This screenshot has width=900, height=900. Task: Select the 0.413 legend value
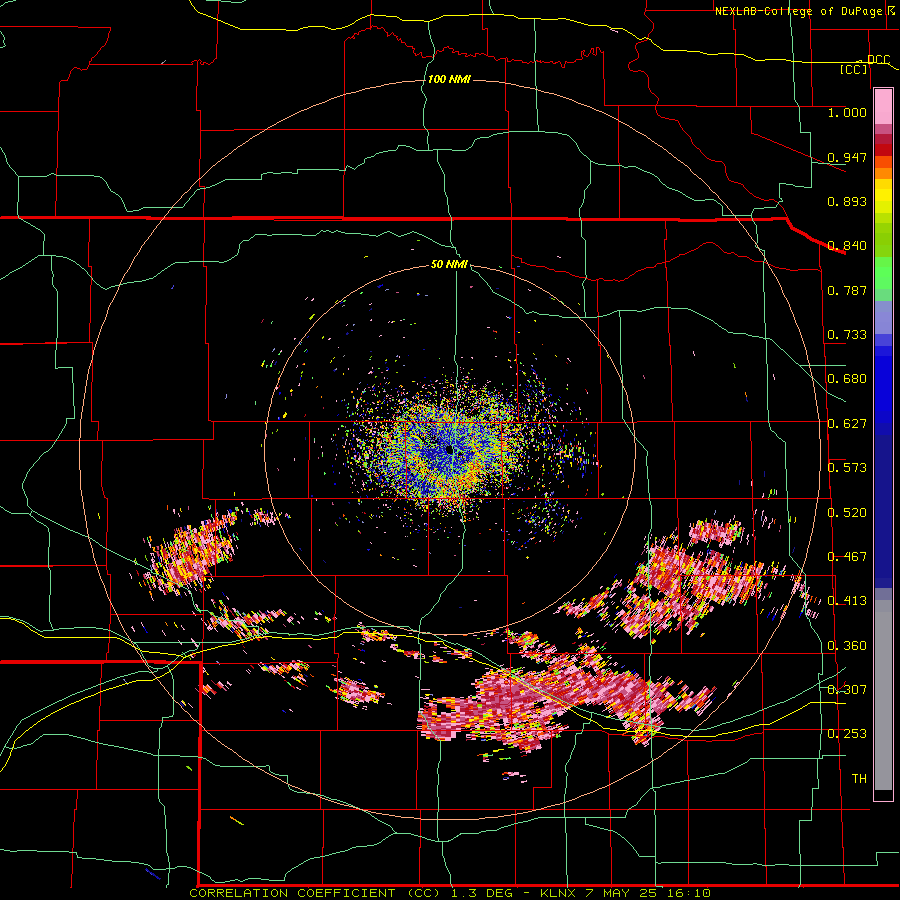point(847,601)
